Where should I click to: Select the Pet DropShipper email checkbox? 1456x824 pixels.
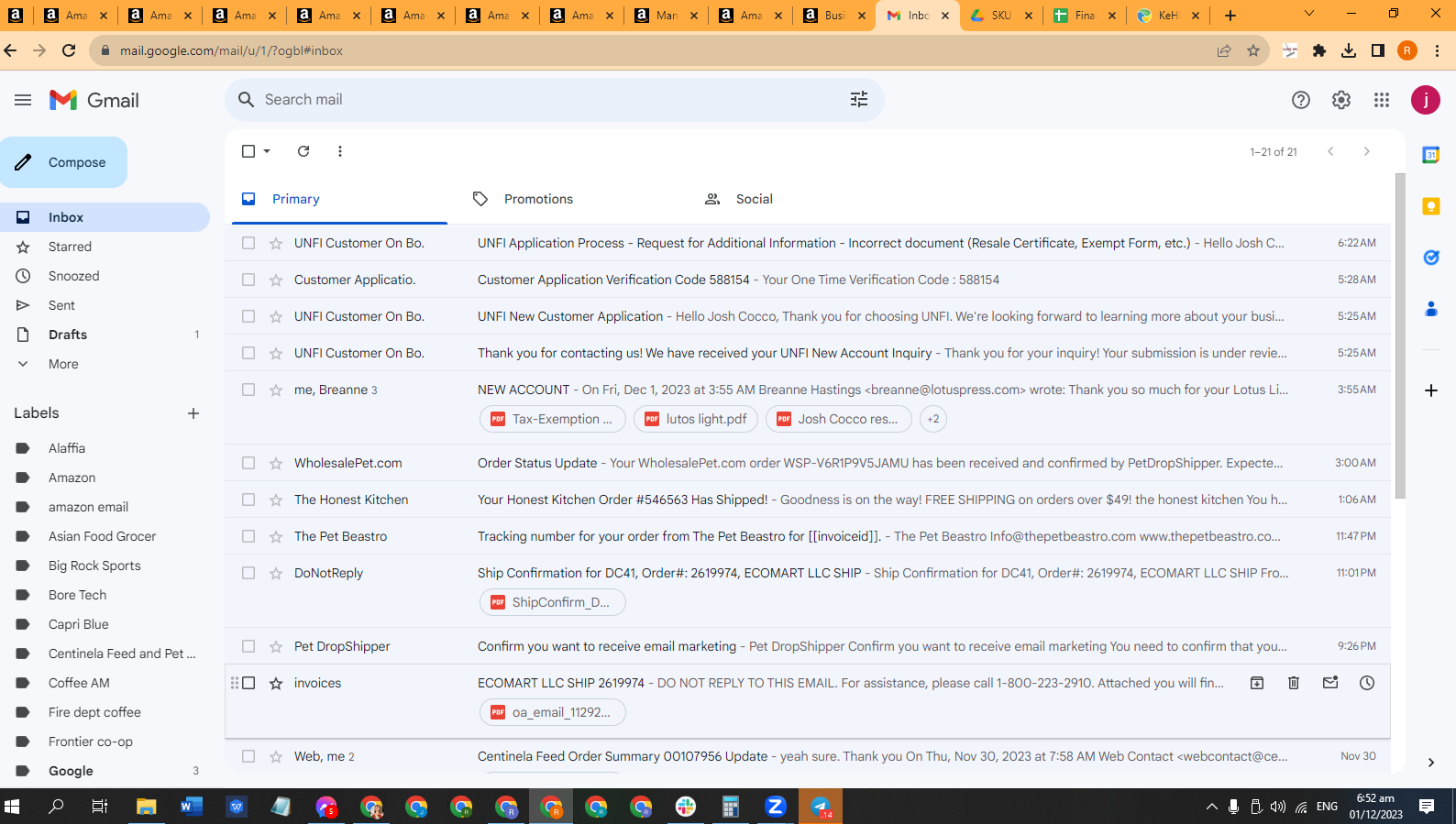point(248,646)
